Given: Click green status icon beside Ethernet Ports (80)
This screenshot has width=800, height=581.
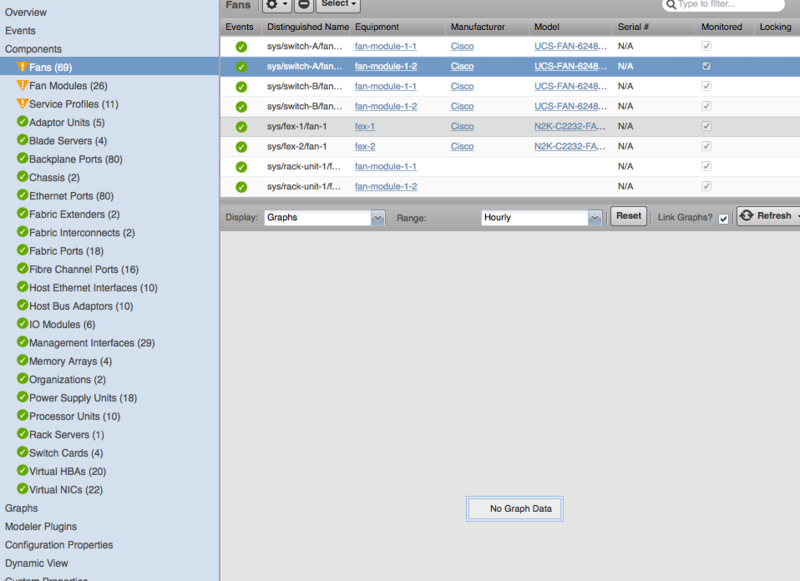Looking at the screenshot, I should 22,195.
